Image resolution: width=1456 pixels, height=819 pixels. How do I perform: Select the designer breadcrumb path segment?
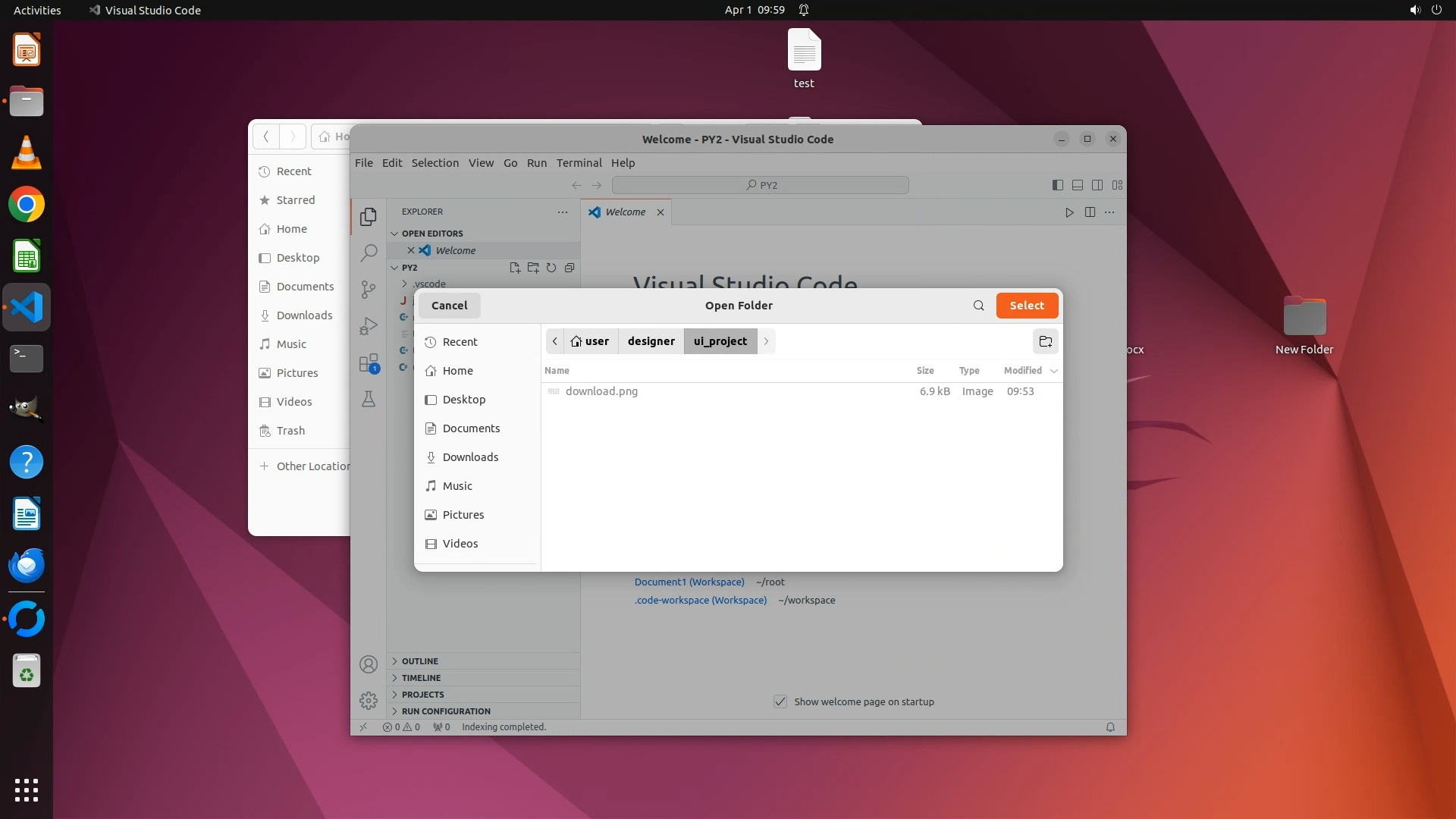[651, 341]
